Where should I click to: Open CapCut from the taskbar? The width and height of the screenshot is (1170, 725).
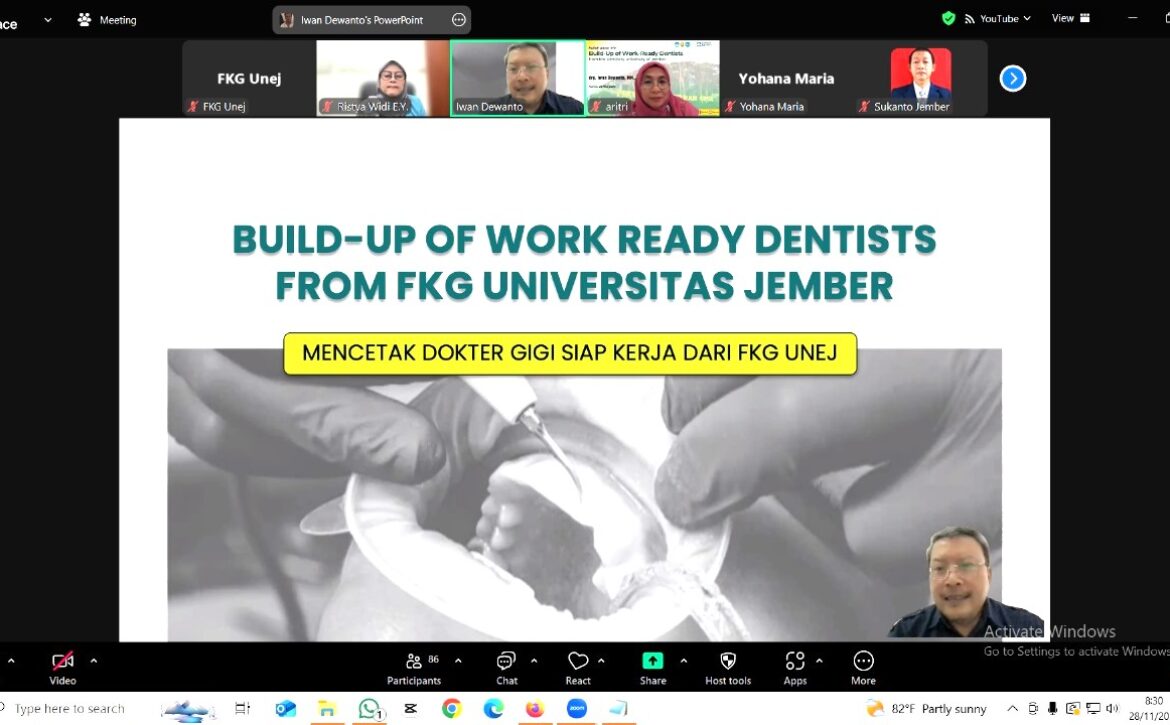pos(410,709)
